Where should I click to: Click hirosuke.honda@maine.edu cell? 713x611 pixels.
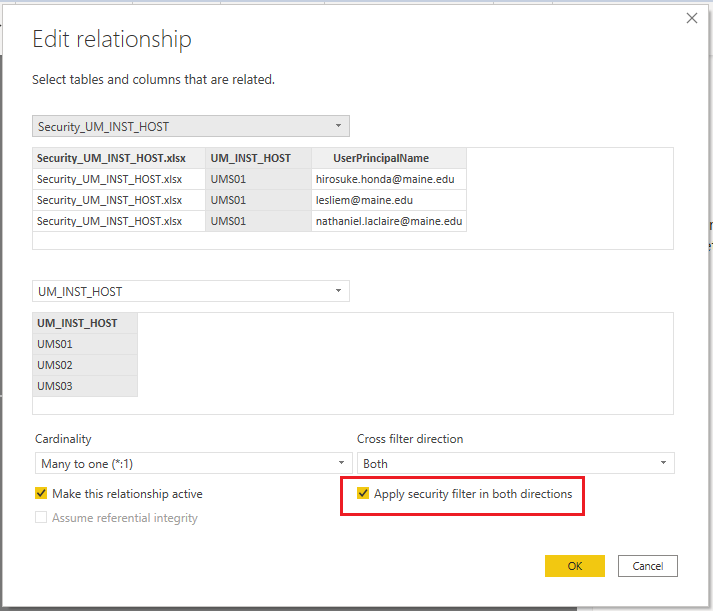pyautogui.click(x=389, y=179)
